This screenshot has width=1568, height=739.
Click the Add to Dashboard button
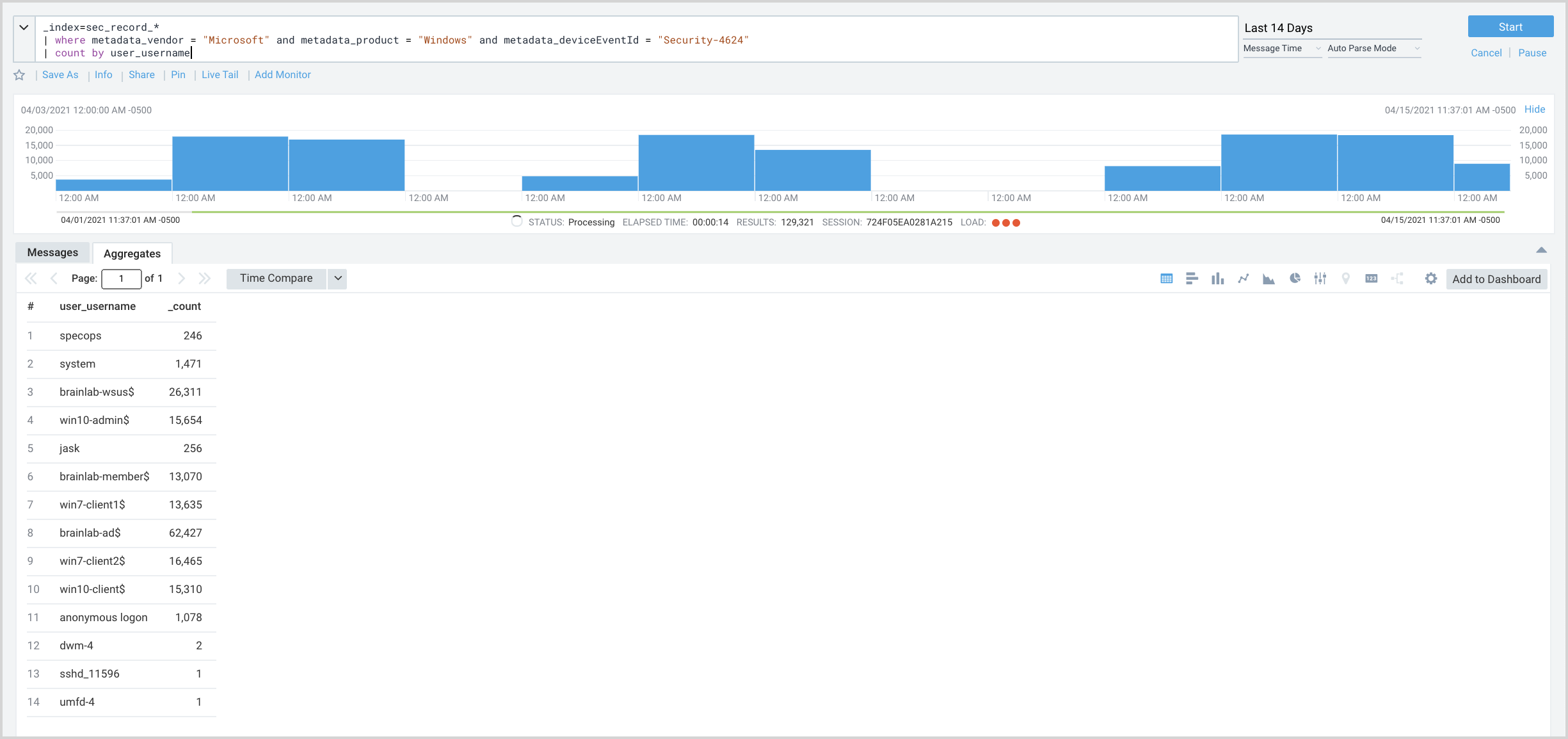pos(1496,279)
